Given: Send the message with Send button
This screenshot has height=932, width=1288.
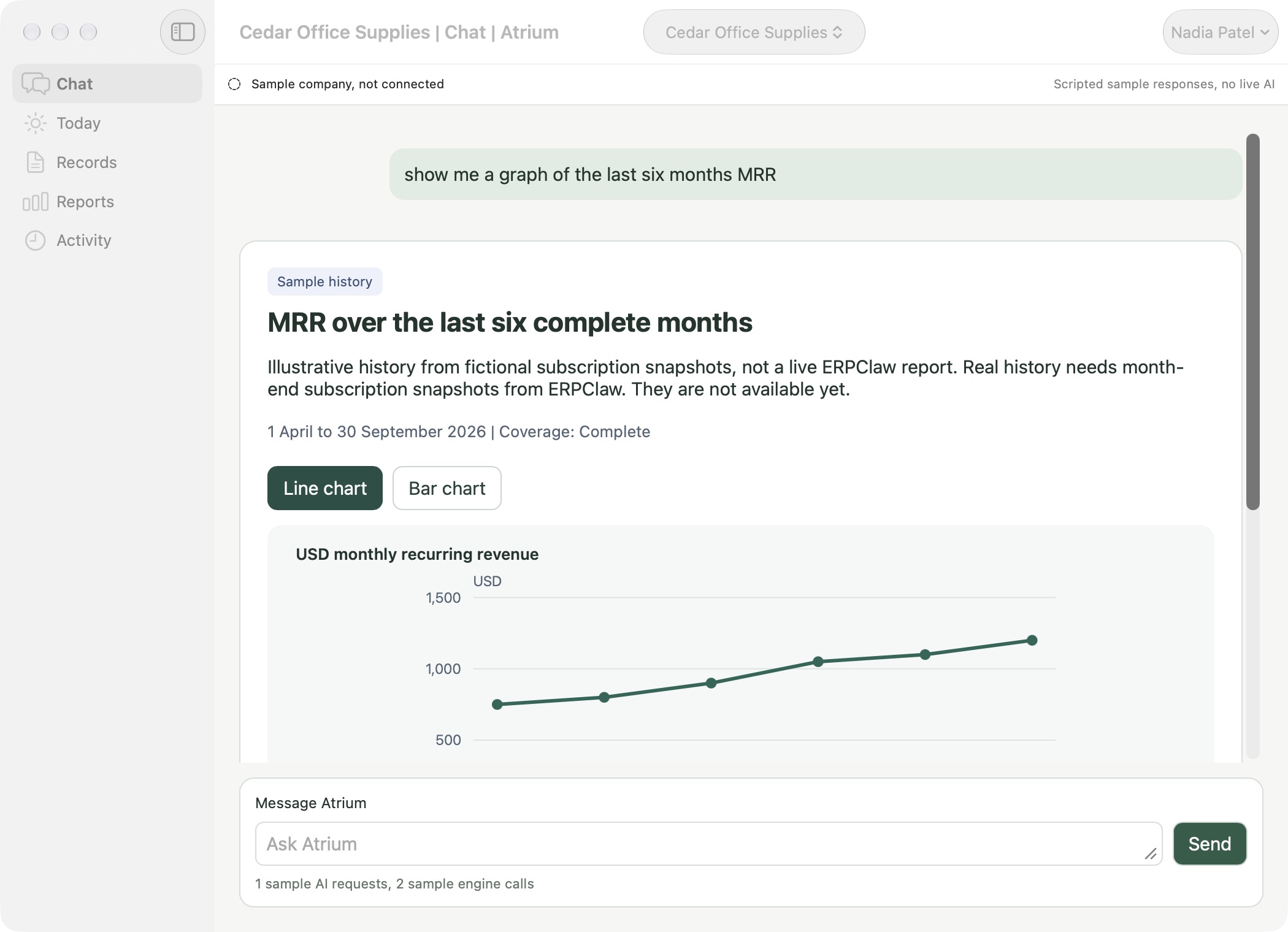Looking at the screenshot, I should click(1209, 844).
